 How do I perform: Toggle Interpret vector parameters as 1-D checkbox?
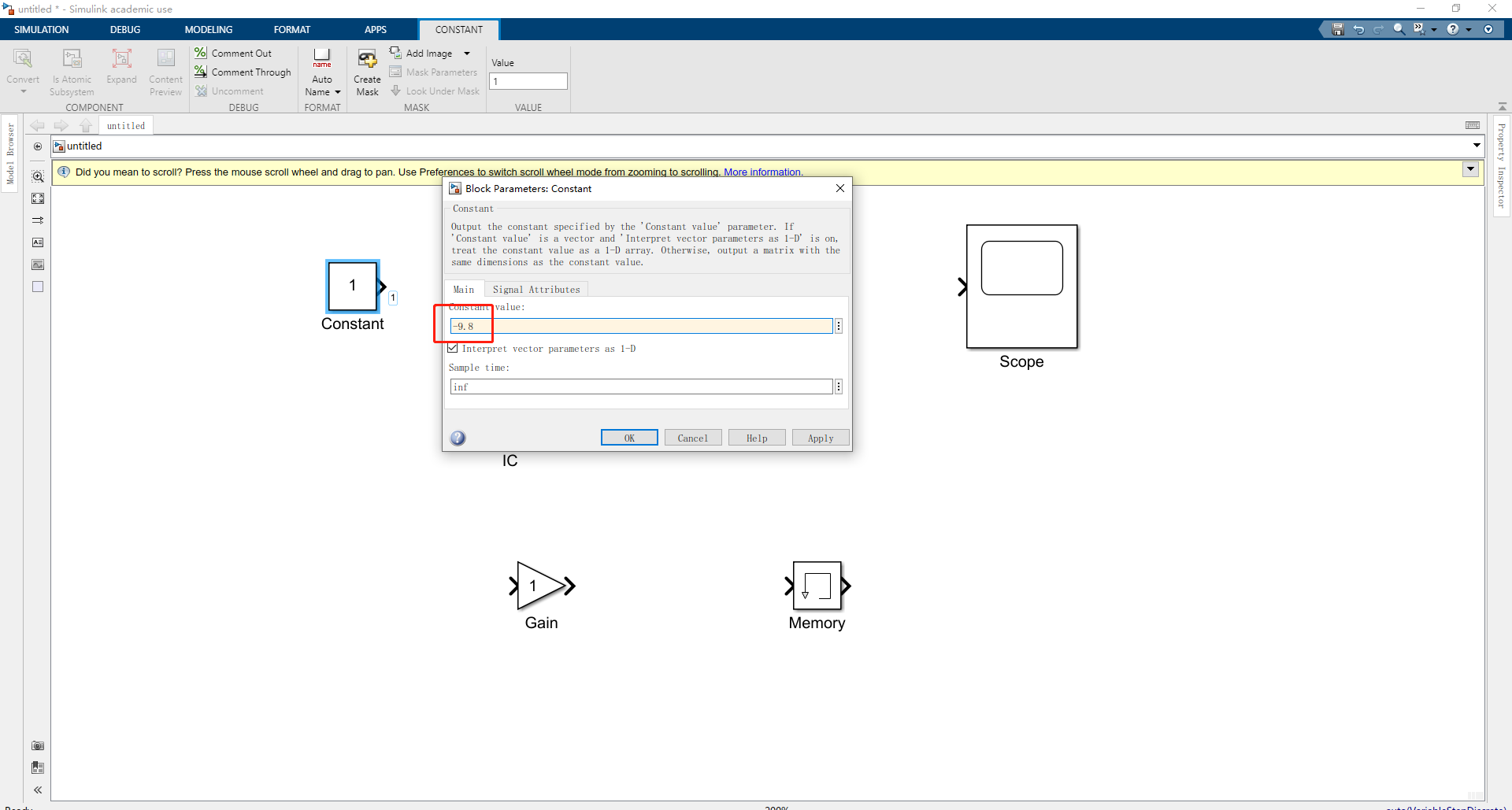[453, 348]
